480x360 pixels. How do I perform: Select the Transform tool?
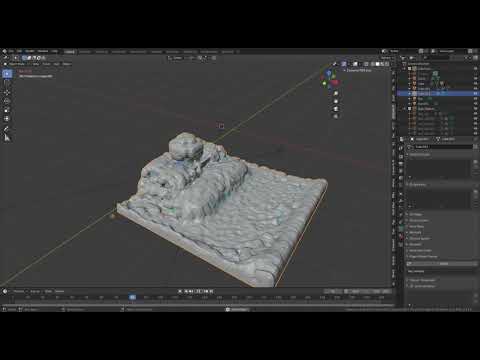tap(7, 119)
